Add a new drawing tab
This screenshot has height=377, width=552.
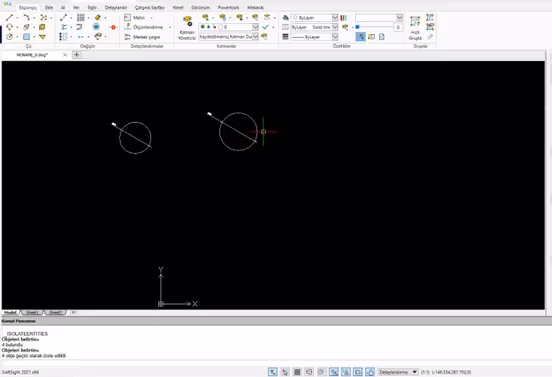point(76,55)
